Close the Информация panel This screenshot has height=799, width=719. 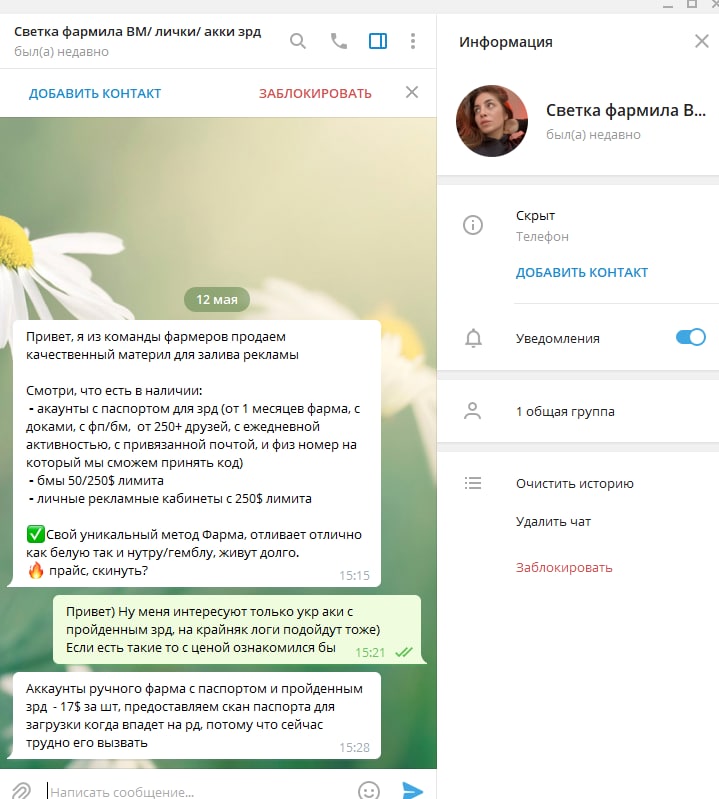tap(702, 41)
